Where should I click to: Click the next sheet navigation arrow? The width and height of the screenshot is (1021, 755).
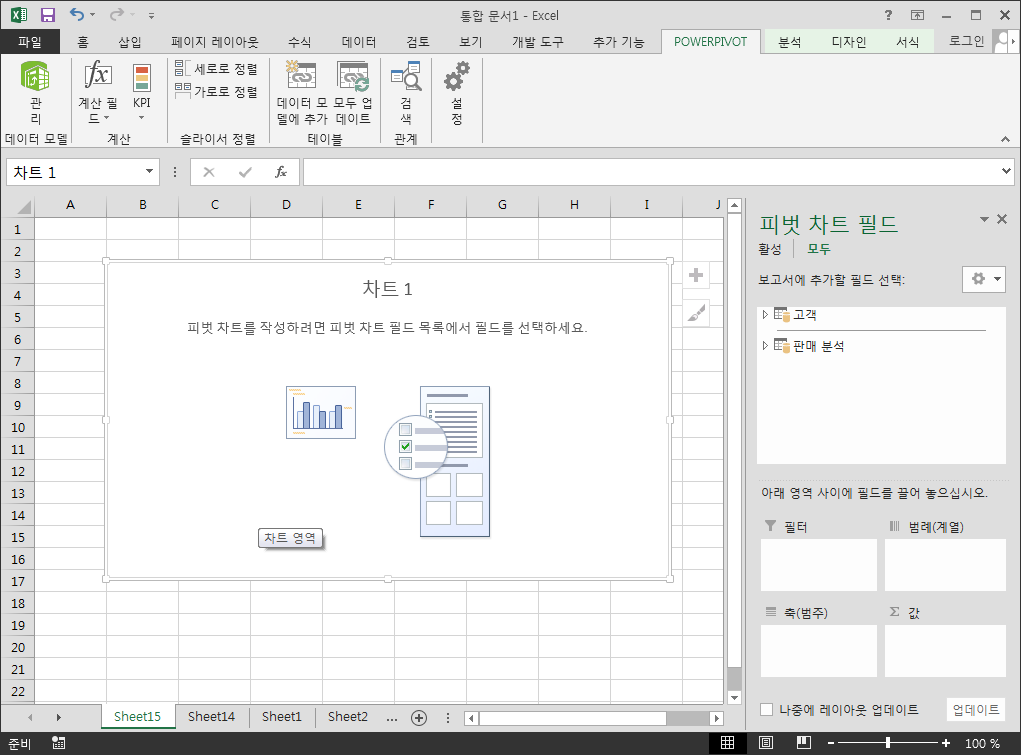(59, 717)
